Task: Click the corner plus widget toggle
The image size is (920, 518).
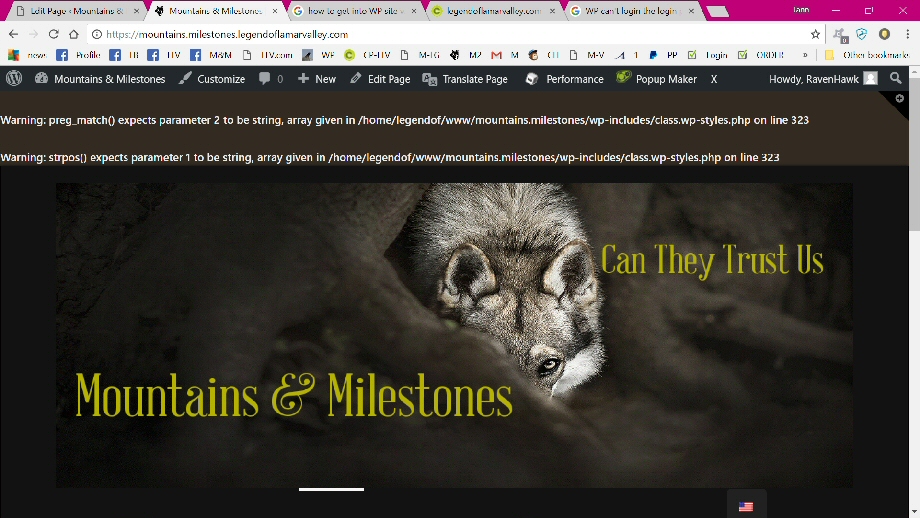Action: coord(900,98)
